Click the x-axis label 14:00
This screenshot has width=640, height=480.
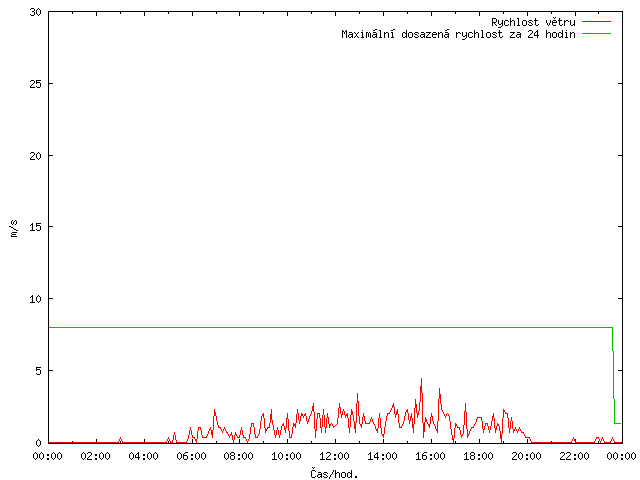click(383, 456)
